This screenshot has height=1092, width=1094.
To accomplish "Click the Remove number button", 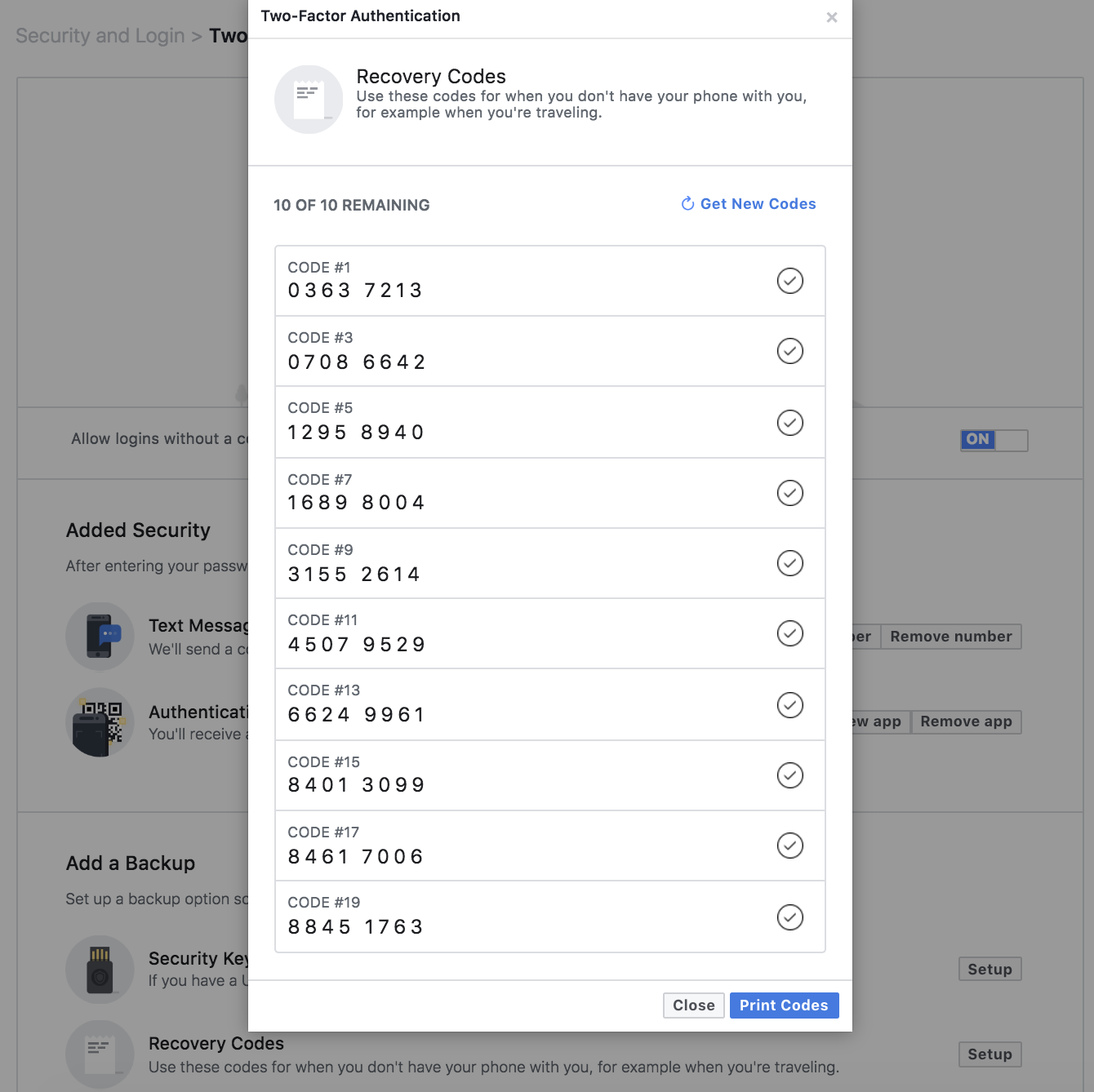I will [950, 637].
